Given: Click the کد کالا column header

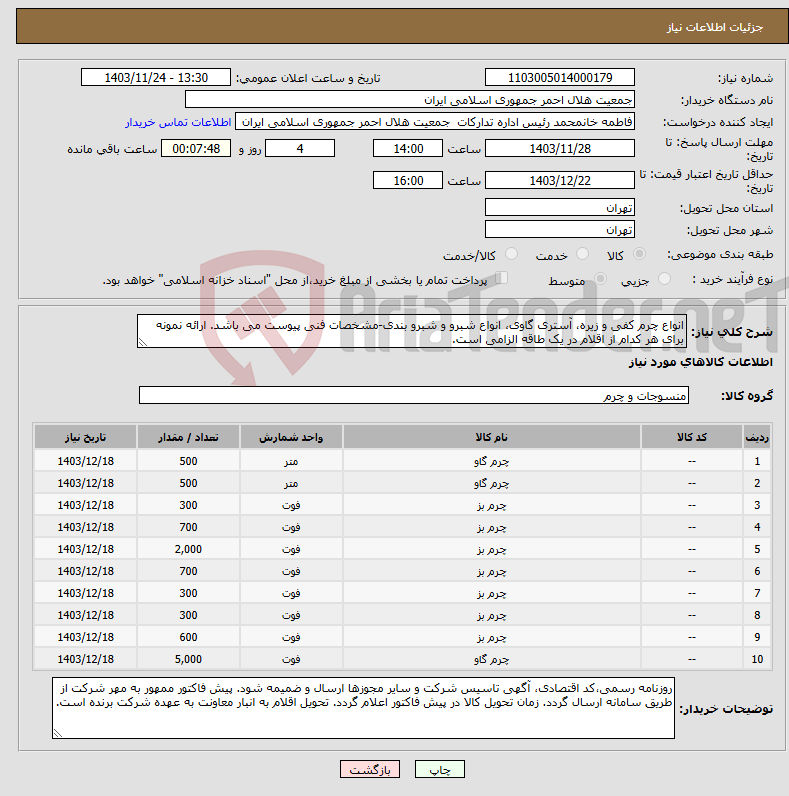Looking at the screenshot, I should [692, 437].
